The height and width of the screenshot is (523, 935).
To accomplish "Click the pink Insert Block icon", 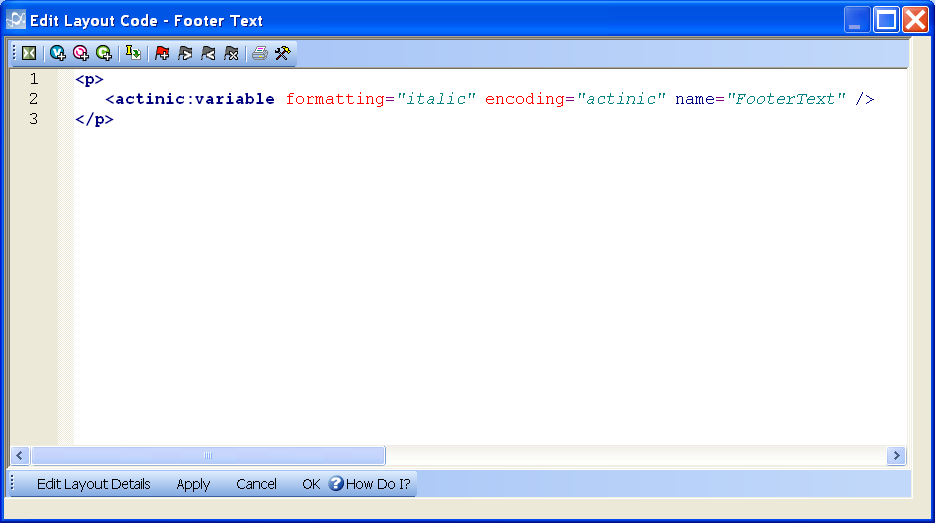I will coord(81,54).
